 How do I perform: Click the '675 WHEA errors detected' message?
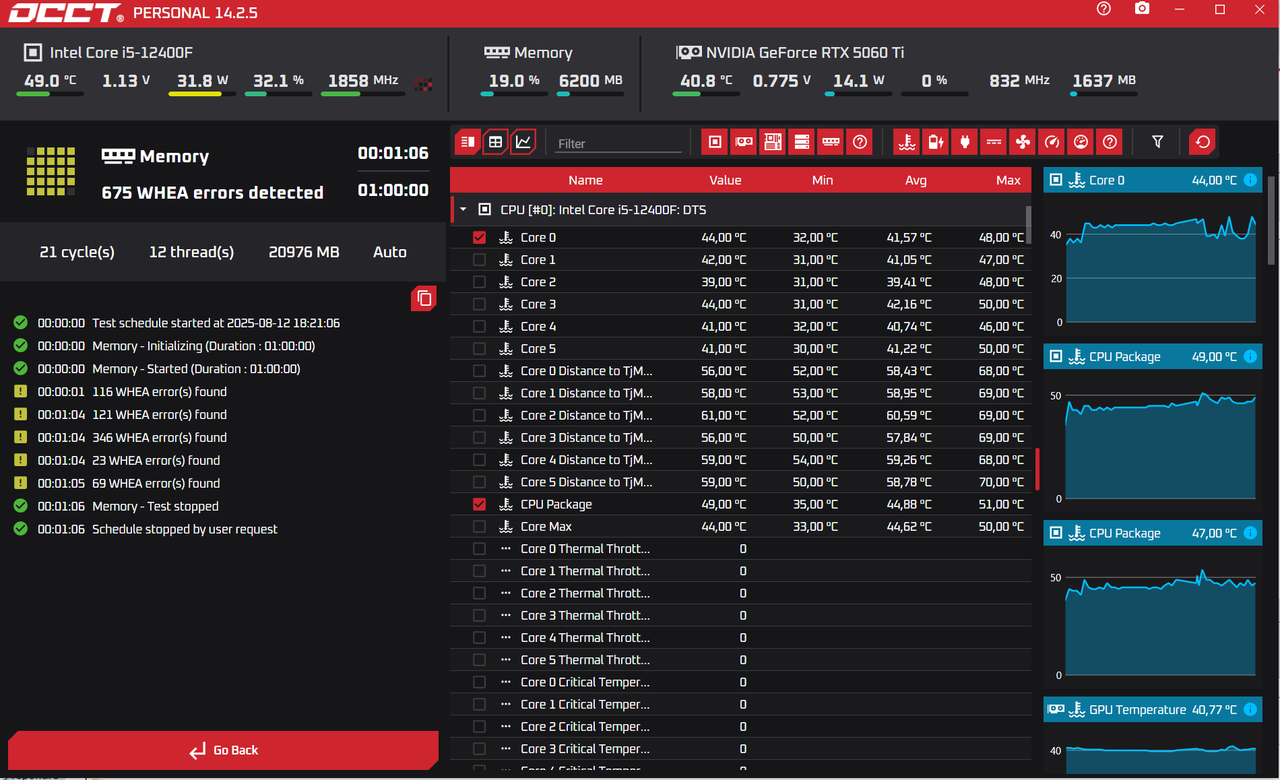[212, 193]
